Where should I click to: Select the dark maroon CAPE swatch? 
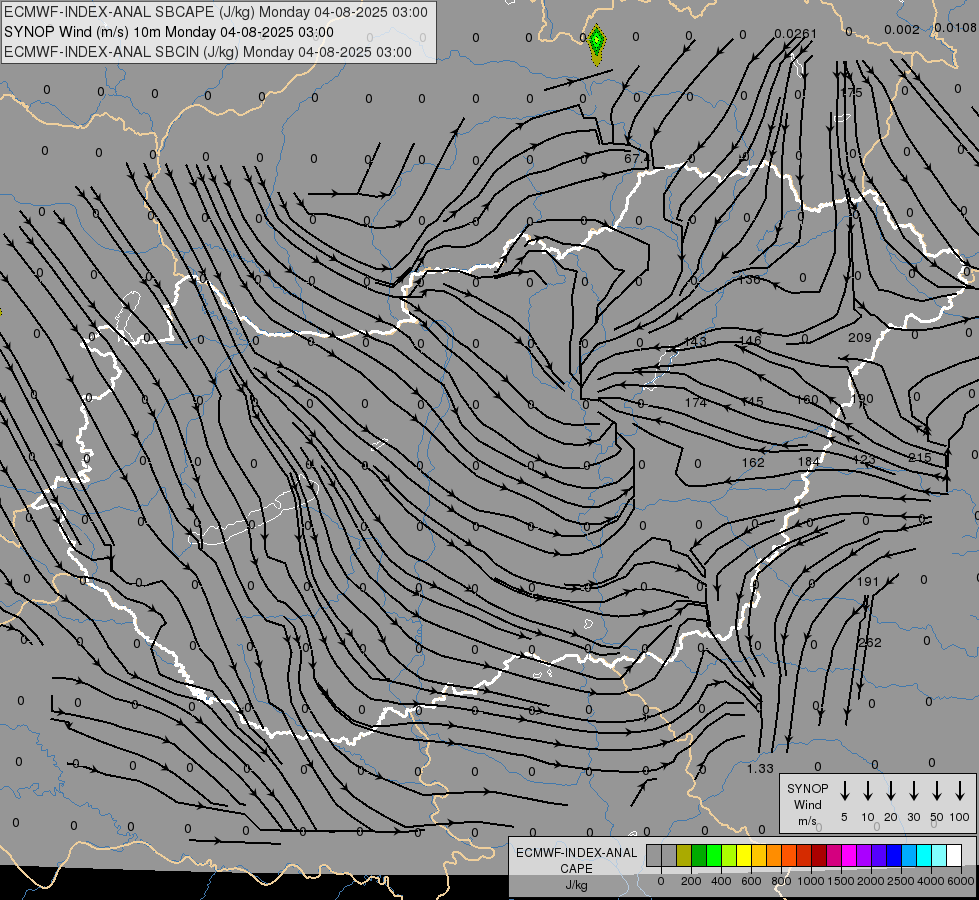pyautogui.click(x=819, y=855)
